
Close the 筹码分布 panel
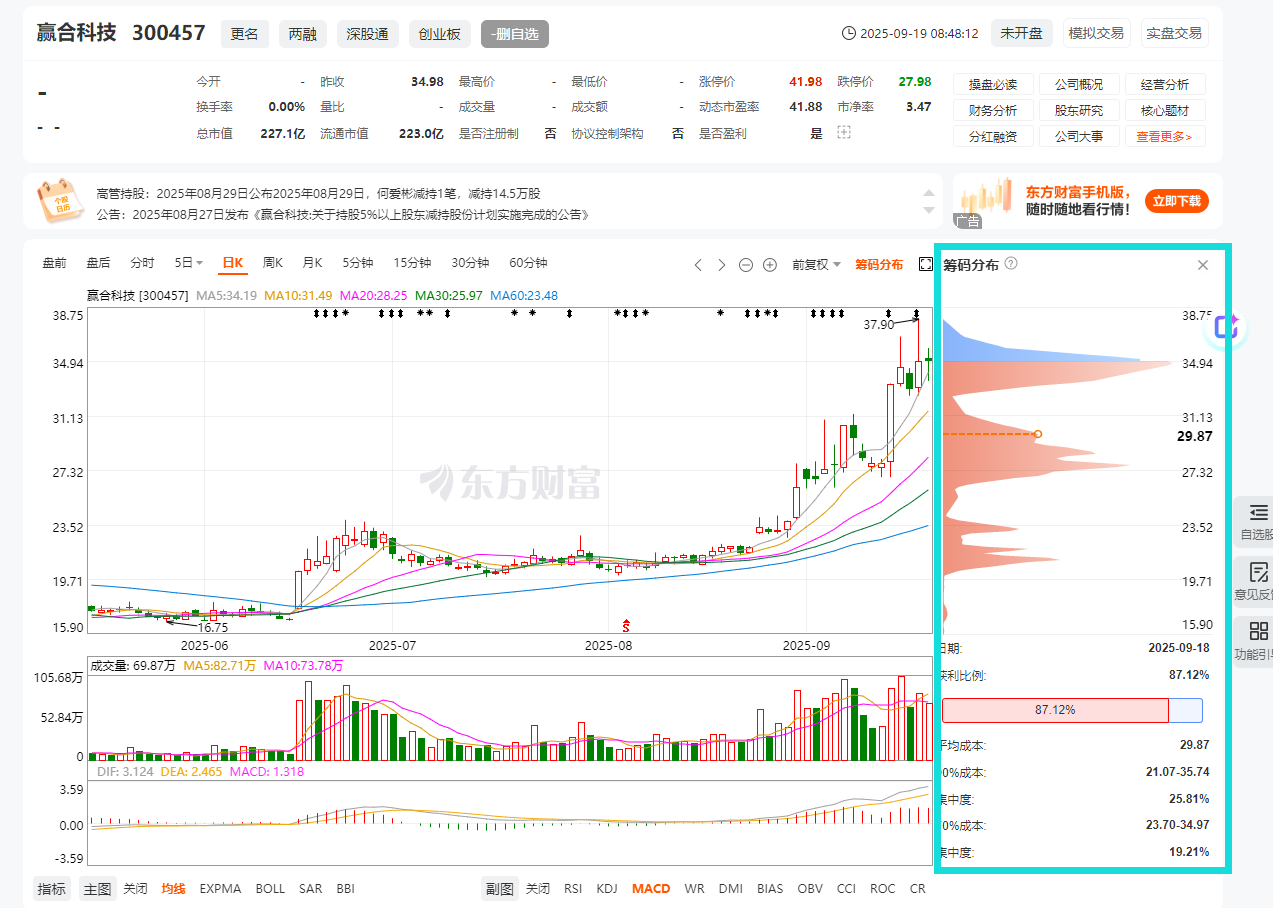(1203, 265)
